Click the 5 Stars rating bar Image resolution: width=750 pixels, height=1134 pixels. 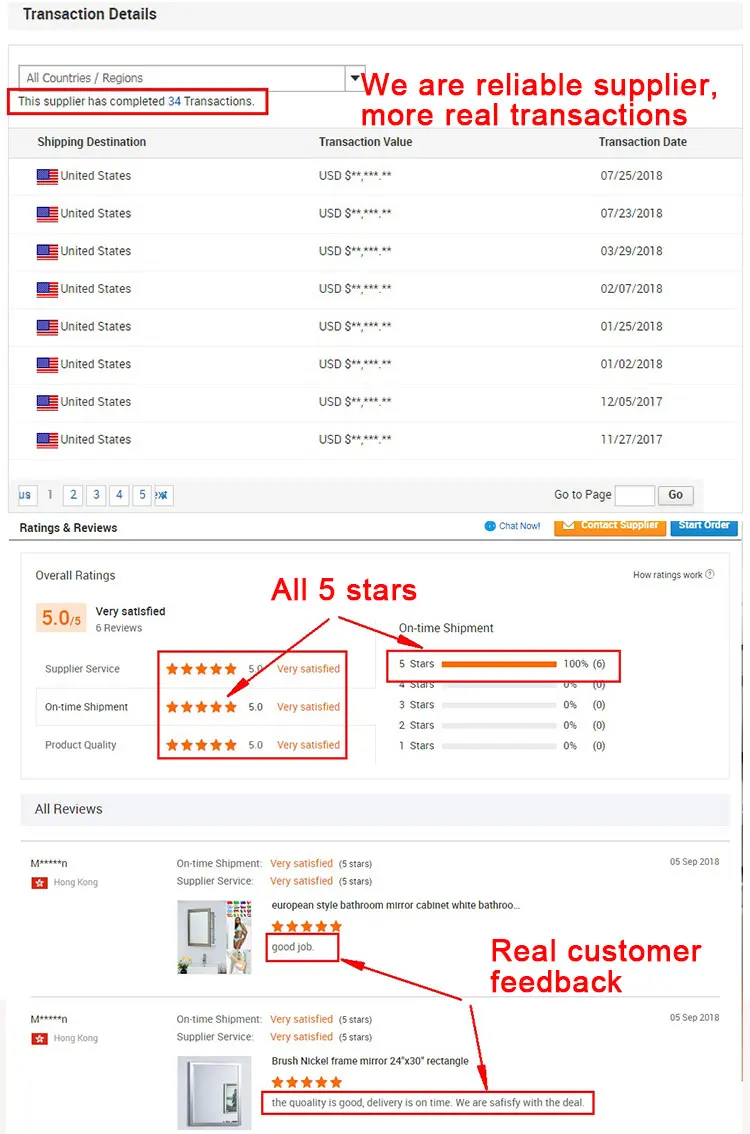(x=499, y=664)
